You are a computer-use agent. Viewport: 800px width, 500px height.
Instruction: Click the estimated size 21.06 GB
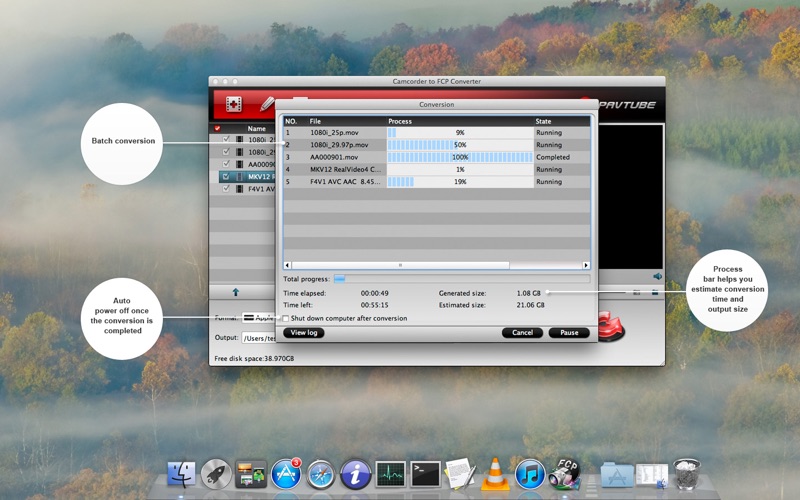click(530, 305)
